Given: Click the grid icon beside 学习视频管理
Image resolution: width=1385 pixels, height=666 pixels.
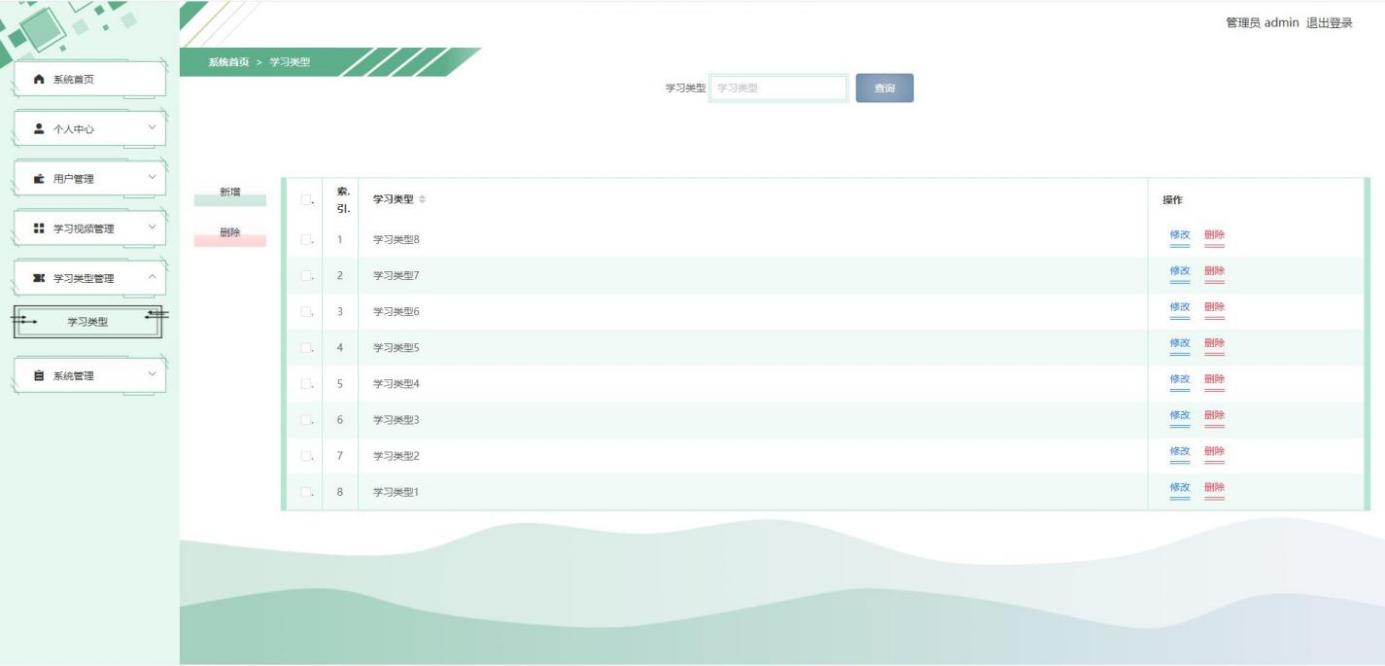Looking at the screenshot, I should coord(40,229).
